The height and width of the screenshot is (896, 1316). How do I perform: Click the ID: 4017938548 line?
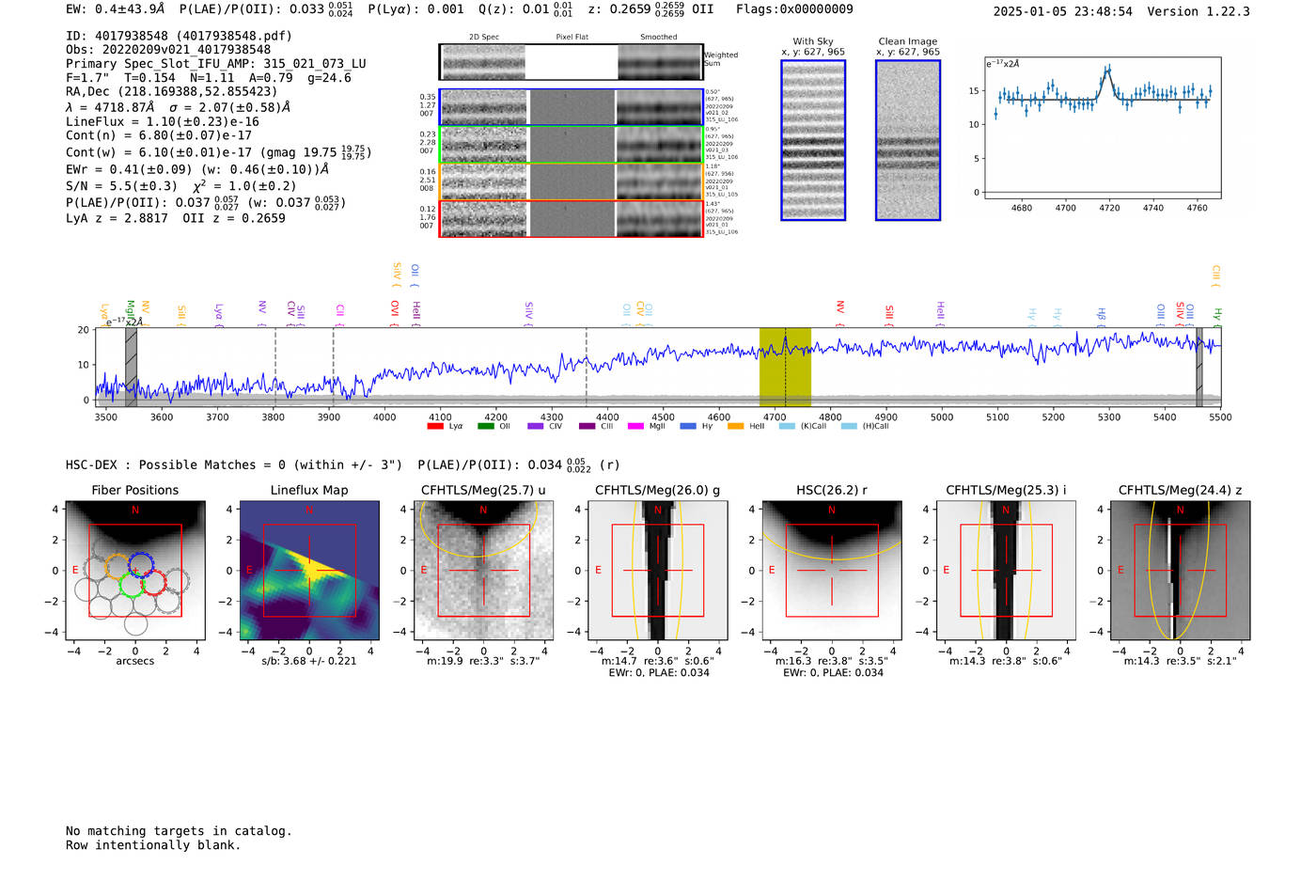coord(179,36)
